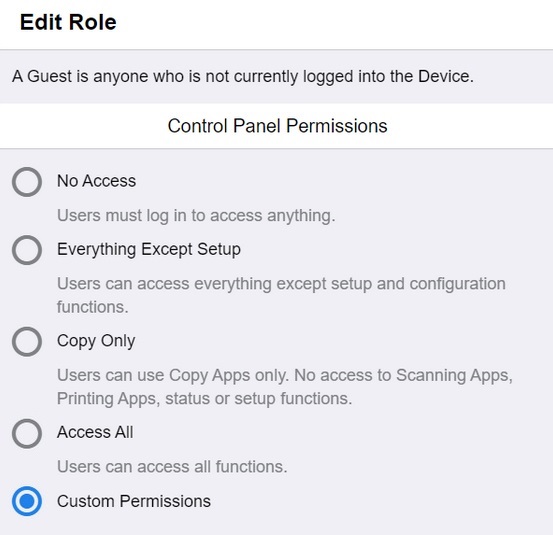Image resolution: width=553 pixels, height=535 pixels.
Task: Click 'Users can access all functions' description
Action: point(172,467)
